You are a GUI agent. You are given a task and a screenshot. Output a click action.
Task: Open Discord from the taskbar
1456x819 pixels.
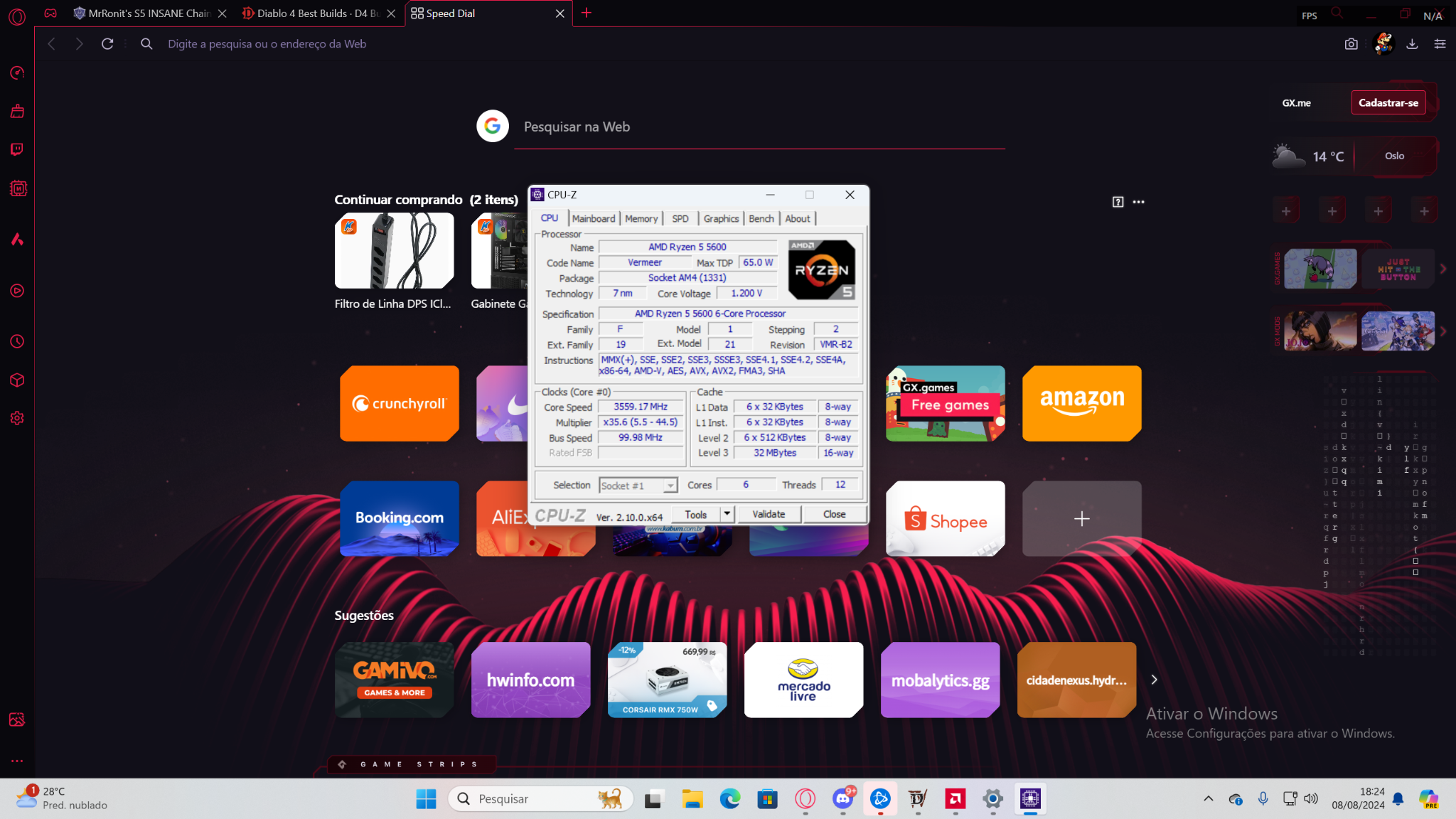842,799
